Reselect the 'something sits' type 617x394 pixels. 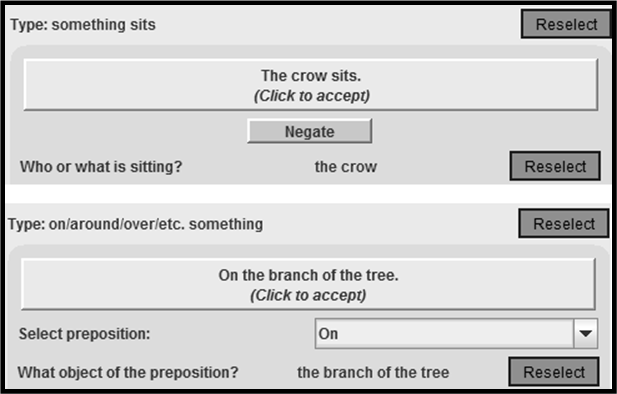(x=566, y=24)
